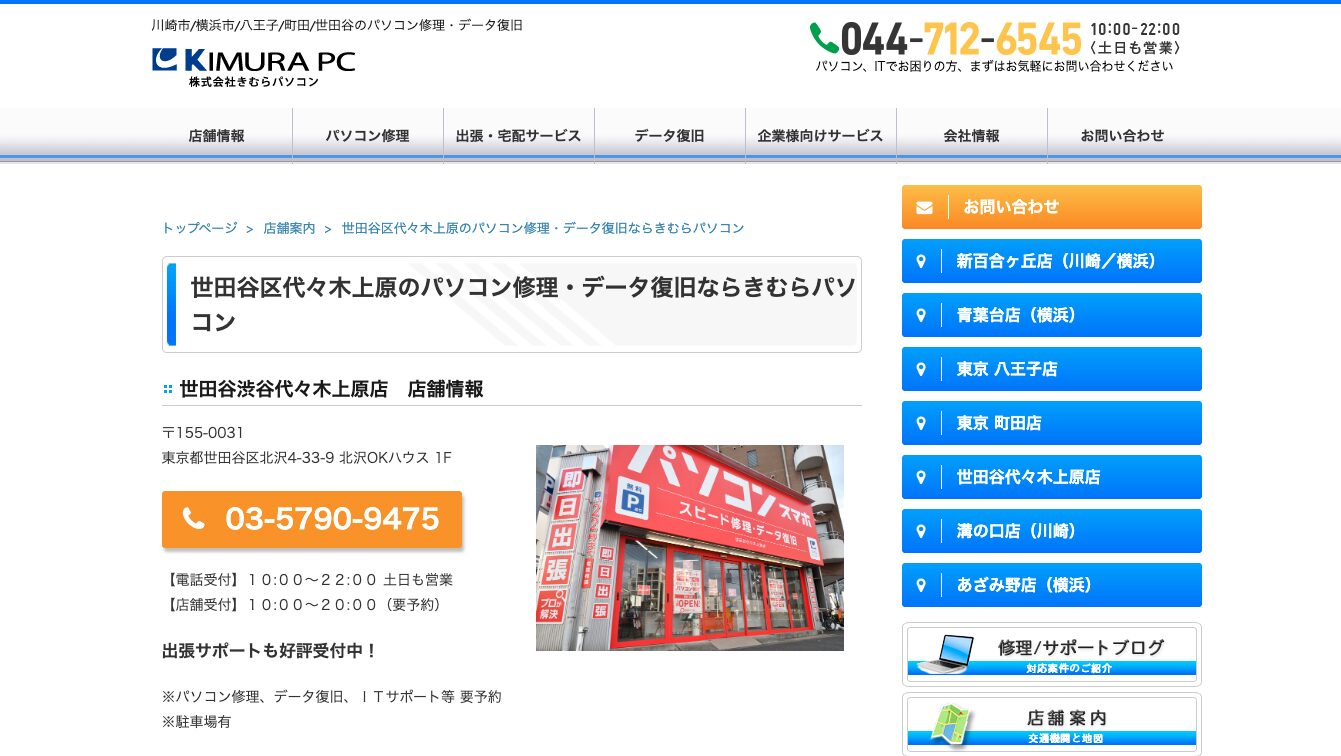
Task: Open the 企業様向けサービス section
Action: pos(821,136)
